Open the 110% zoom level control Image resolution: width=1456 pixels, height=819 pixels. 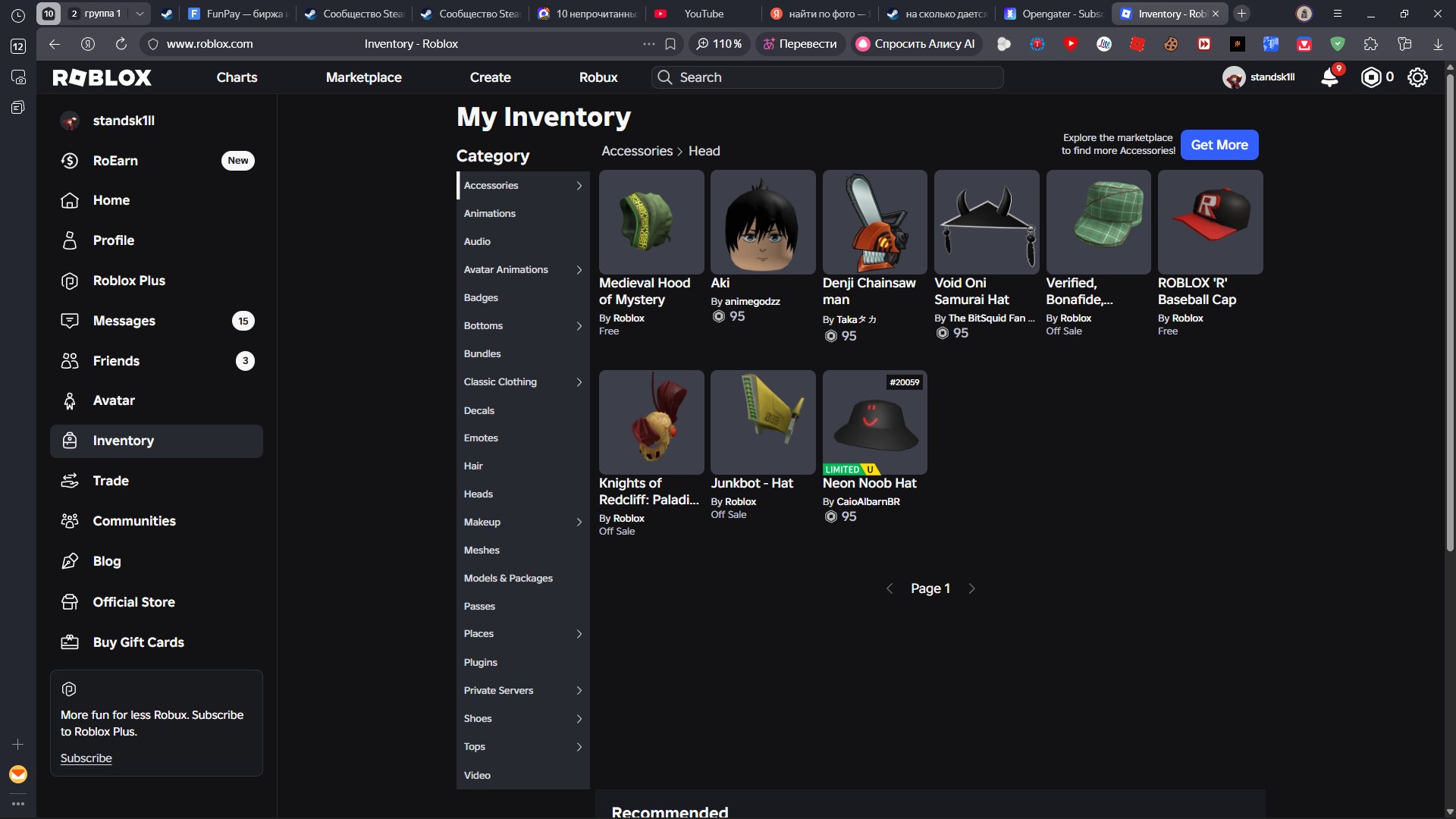coord(719,44)
